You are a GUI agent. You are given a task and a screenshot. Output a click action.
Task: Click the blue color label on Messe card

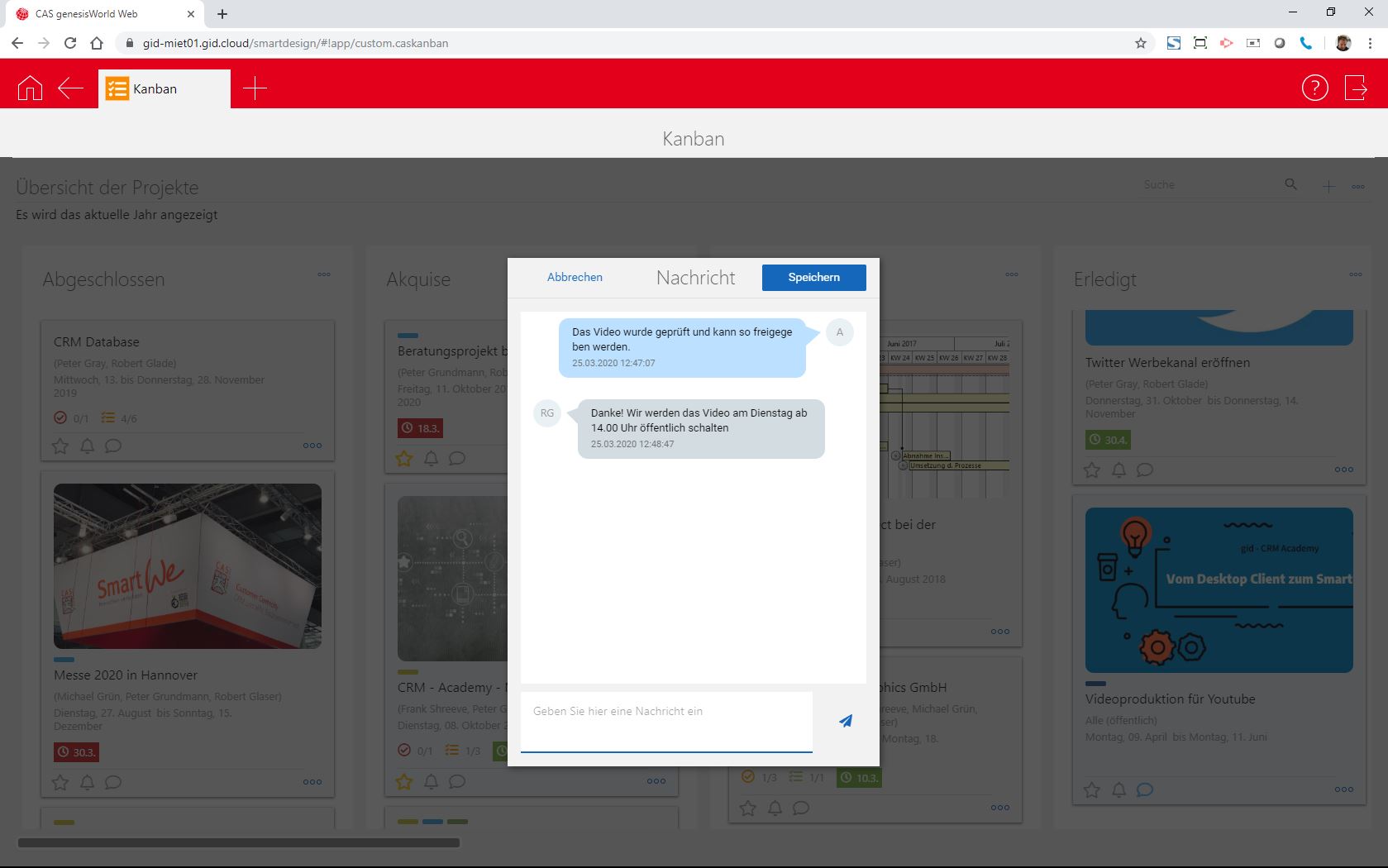(64, 660)
